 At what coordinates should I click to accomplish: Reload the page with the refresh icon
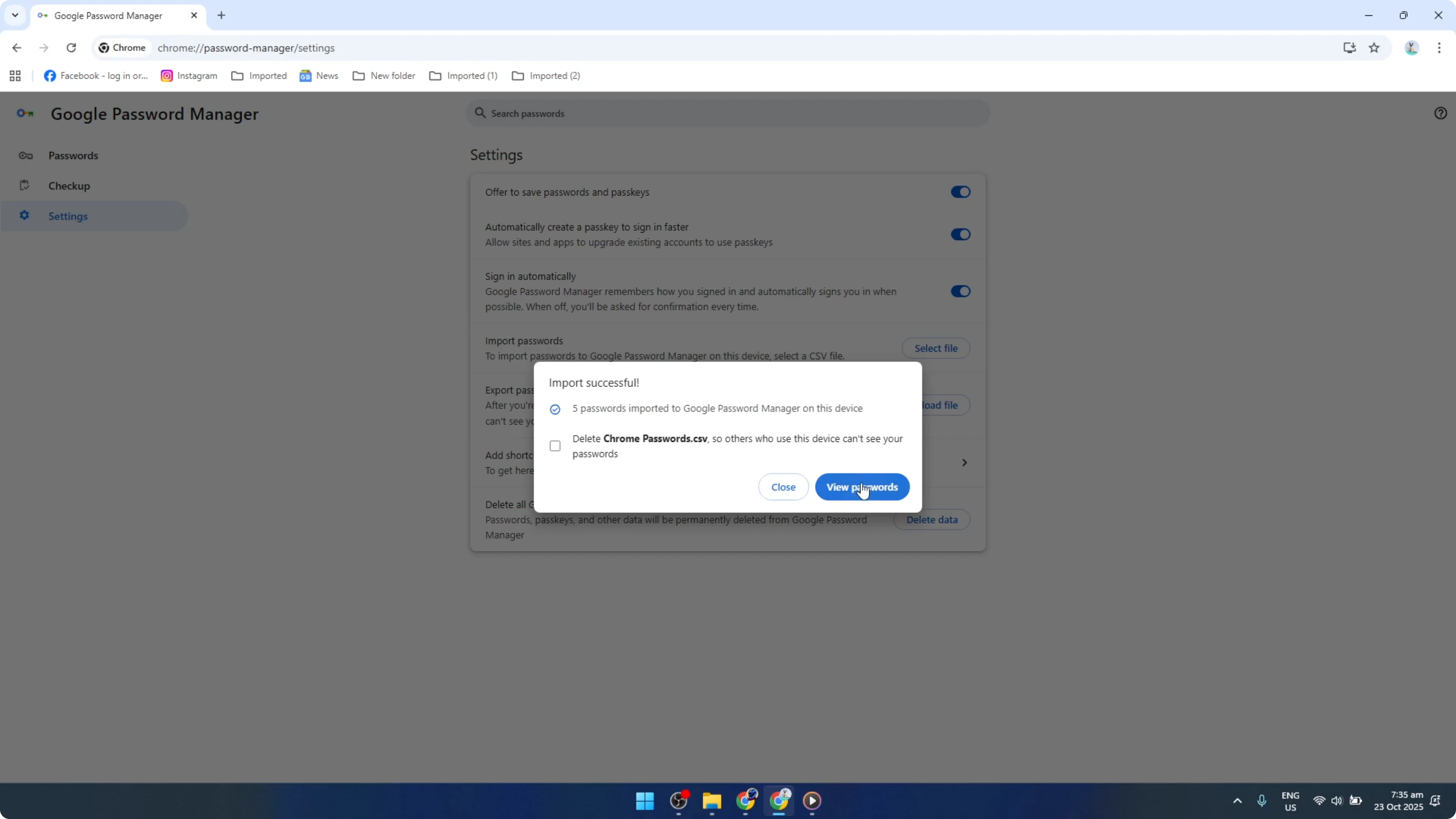71,48
